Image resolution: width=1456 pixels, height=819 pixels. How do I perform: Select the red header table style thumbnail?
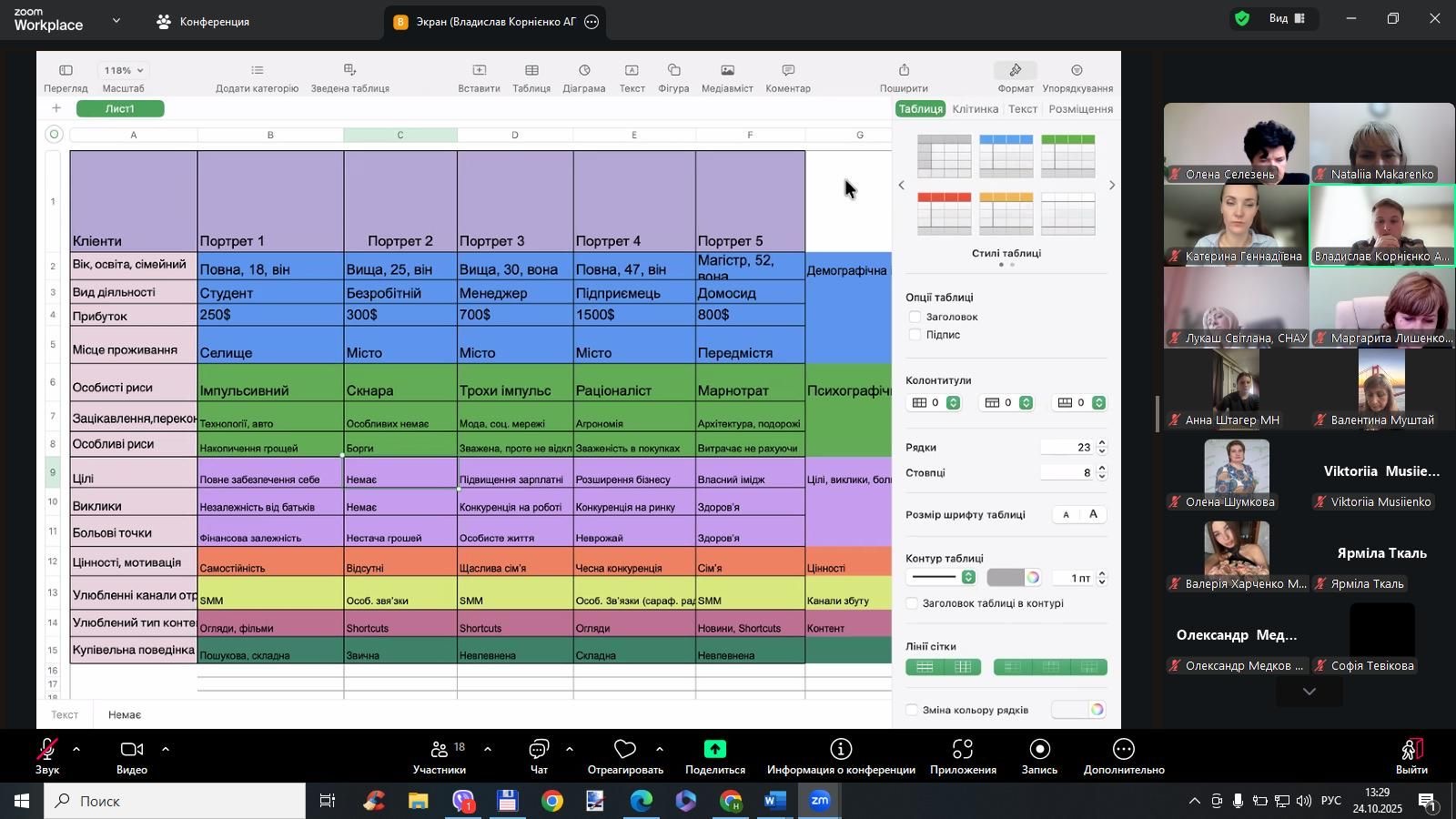944,213
